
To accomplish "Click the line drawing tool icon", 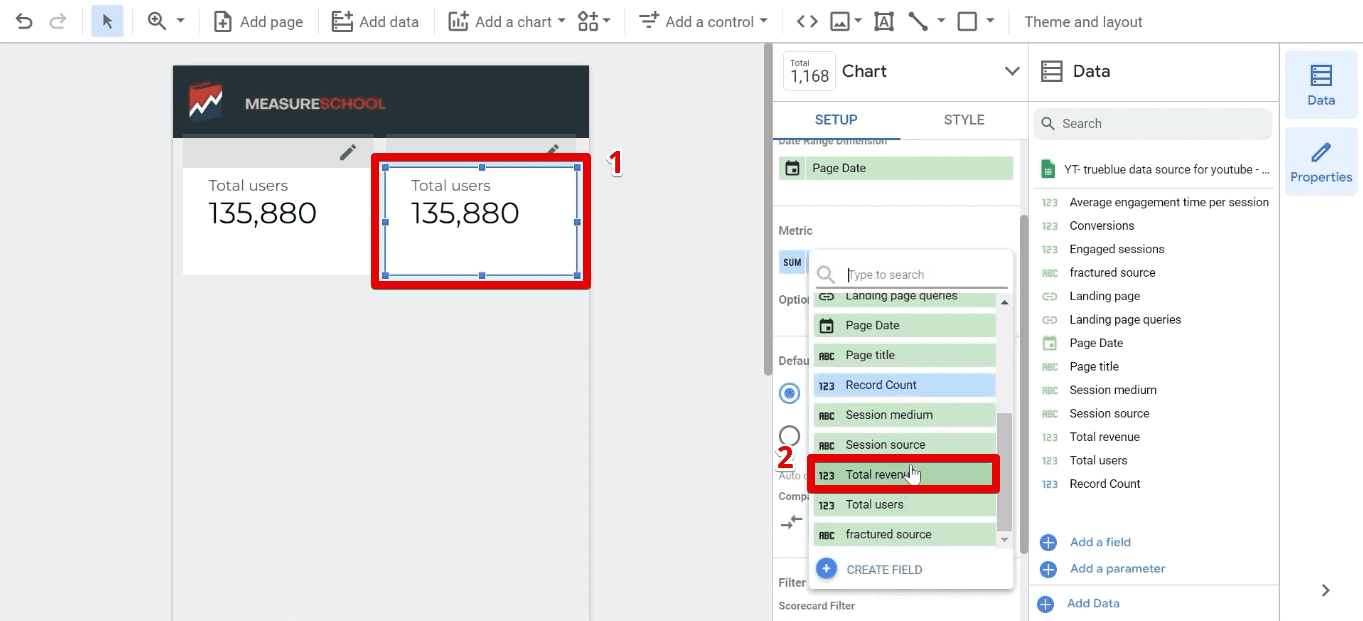I will click(x=917, y=21).
